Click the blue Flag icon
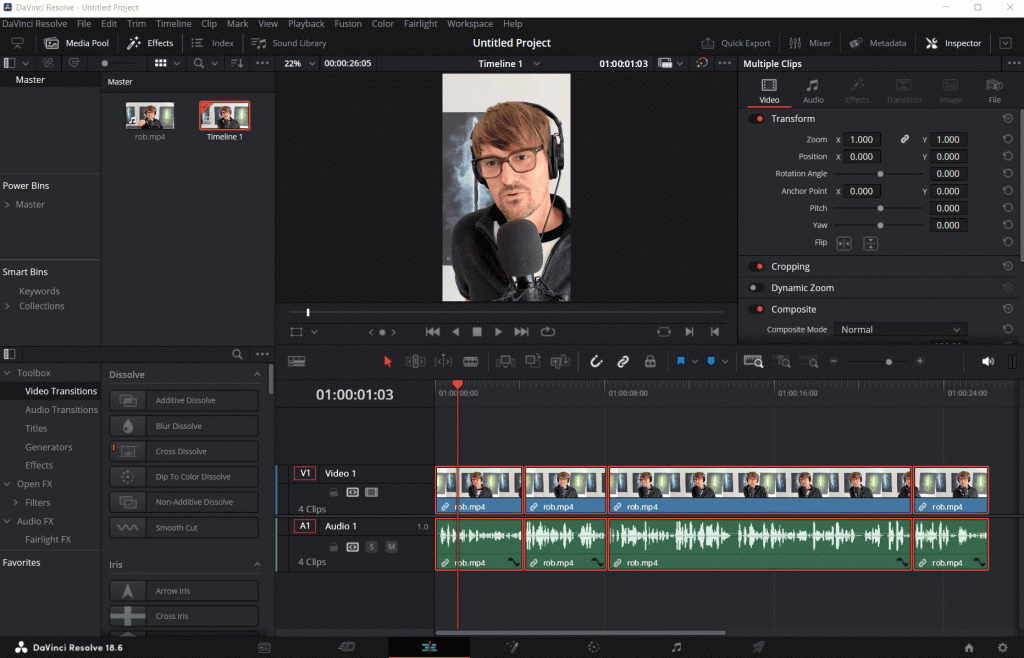Viewport: 1024px width, 658px height. 680,361
